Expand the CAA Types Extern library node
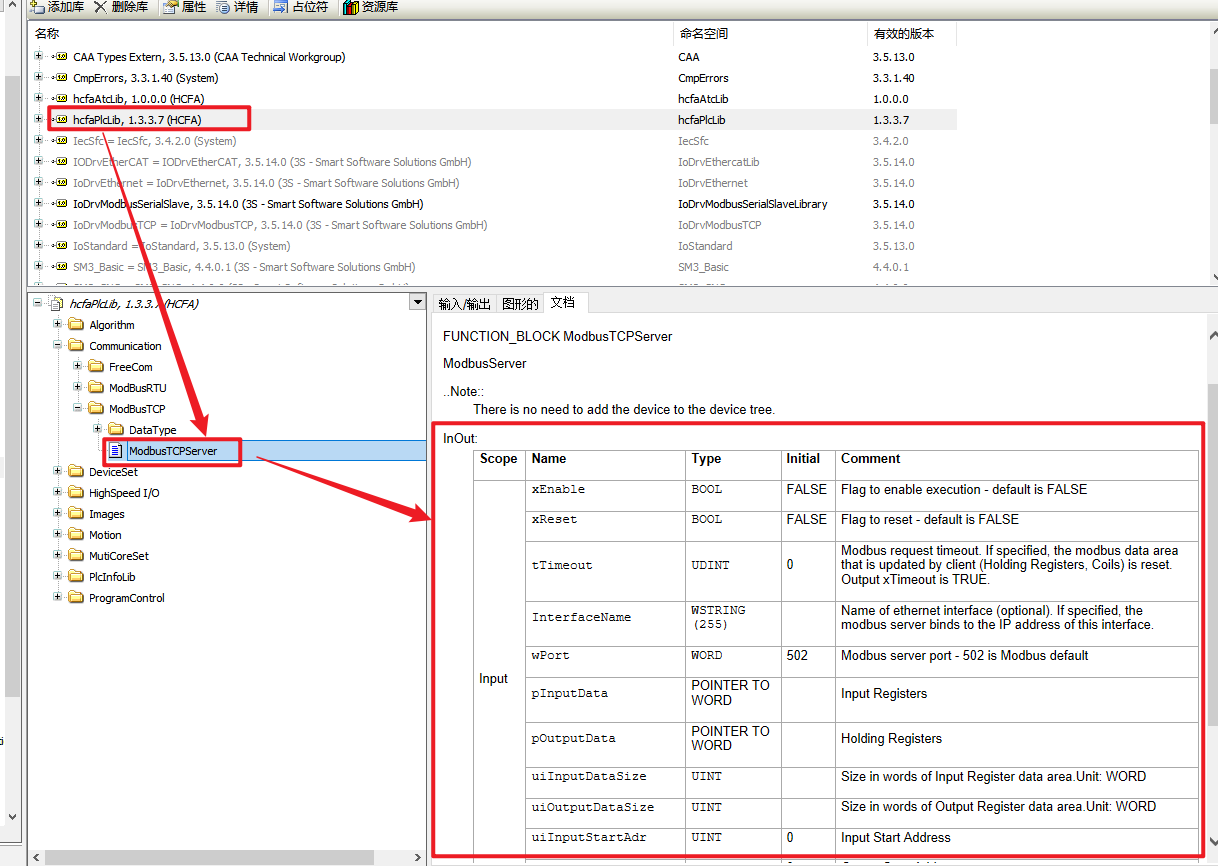1218x866 pixels. [x=38, y=57]
